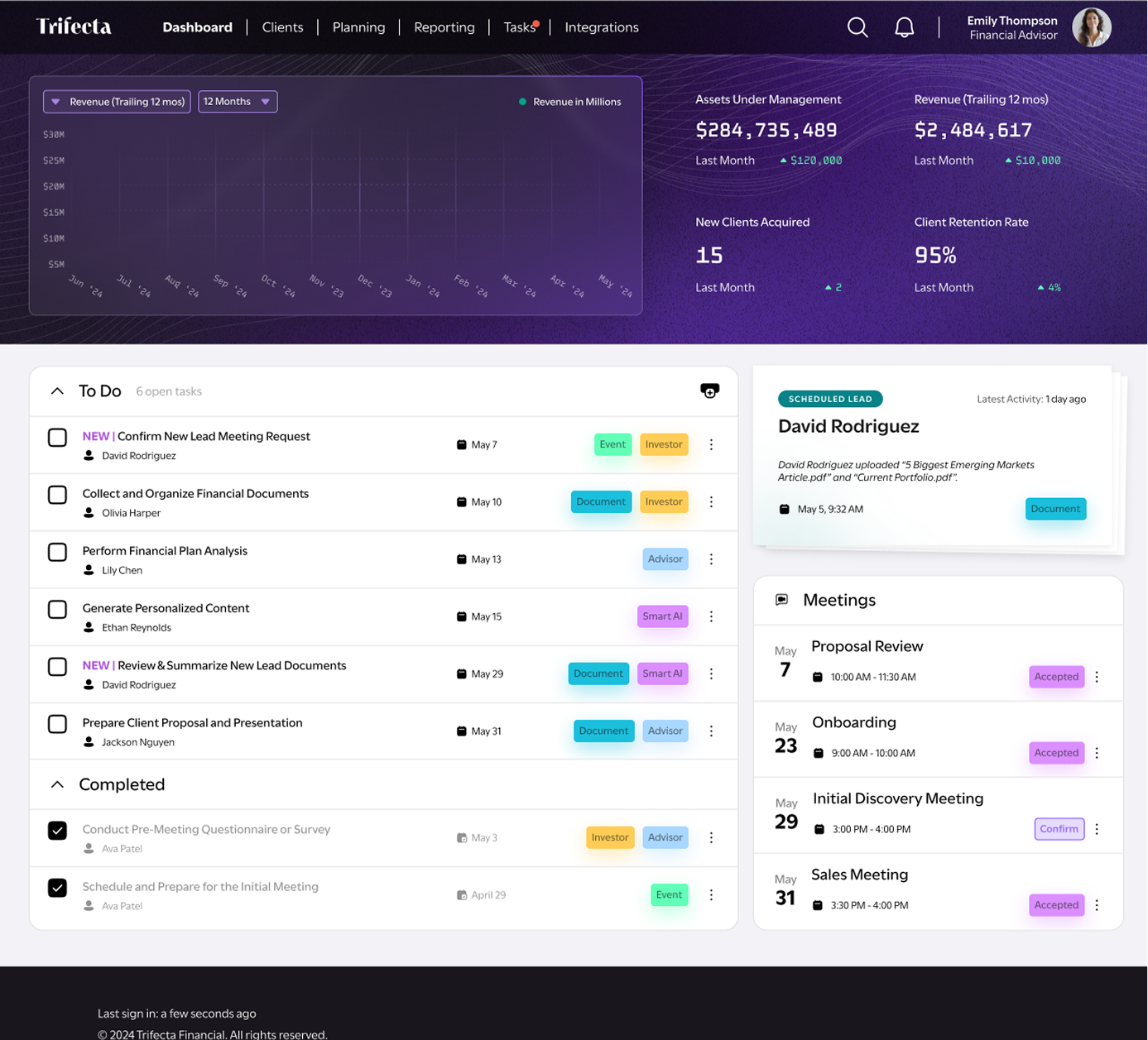This screenshot has height=1040, width=1148.
Task: Check off Review & Summarize New Lead Documents
Action: point(57,667)
